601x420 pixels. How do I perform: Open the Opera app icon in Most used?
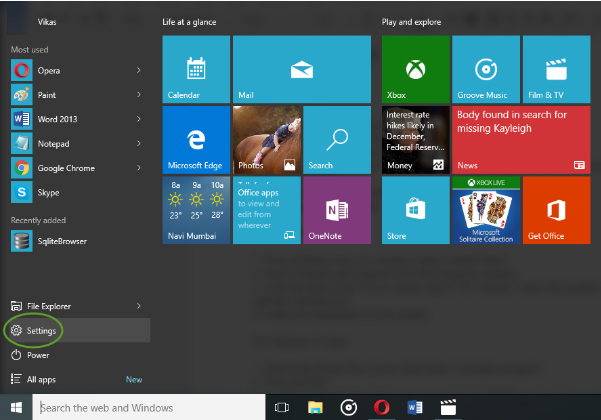[21, 71]
